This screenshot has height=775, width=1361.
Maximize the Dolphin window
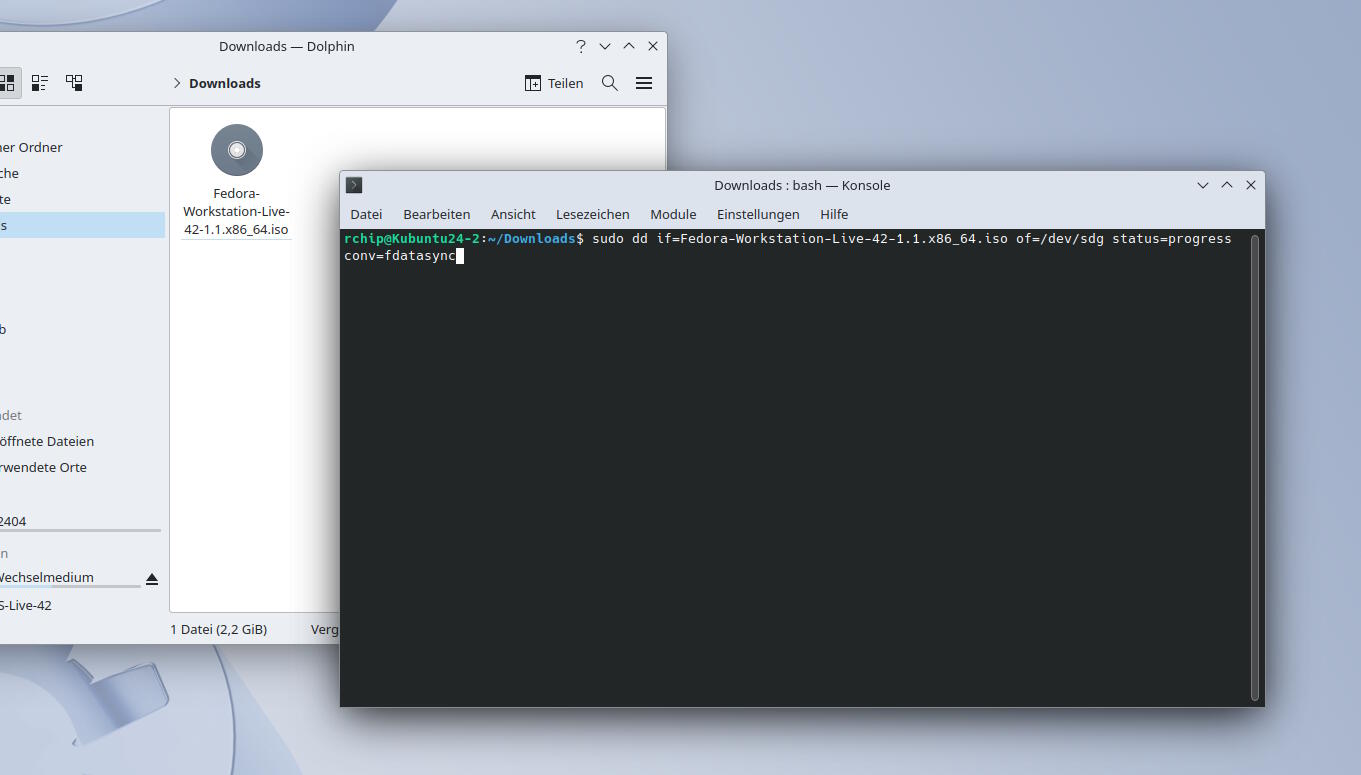coord(629,46)
